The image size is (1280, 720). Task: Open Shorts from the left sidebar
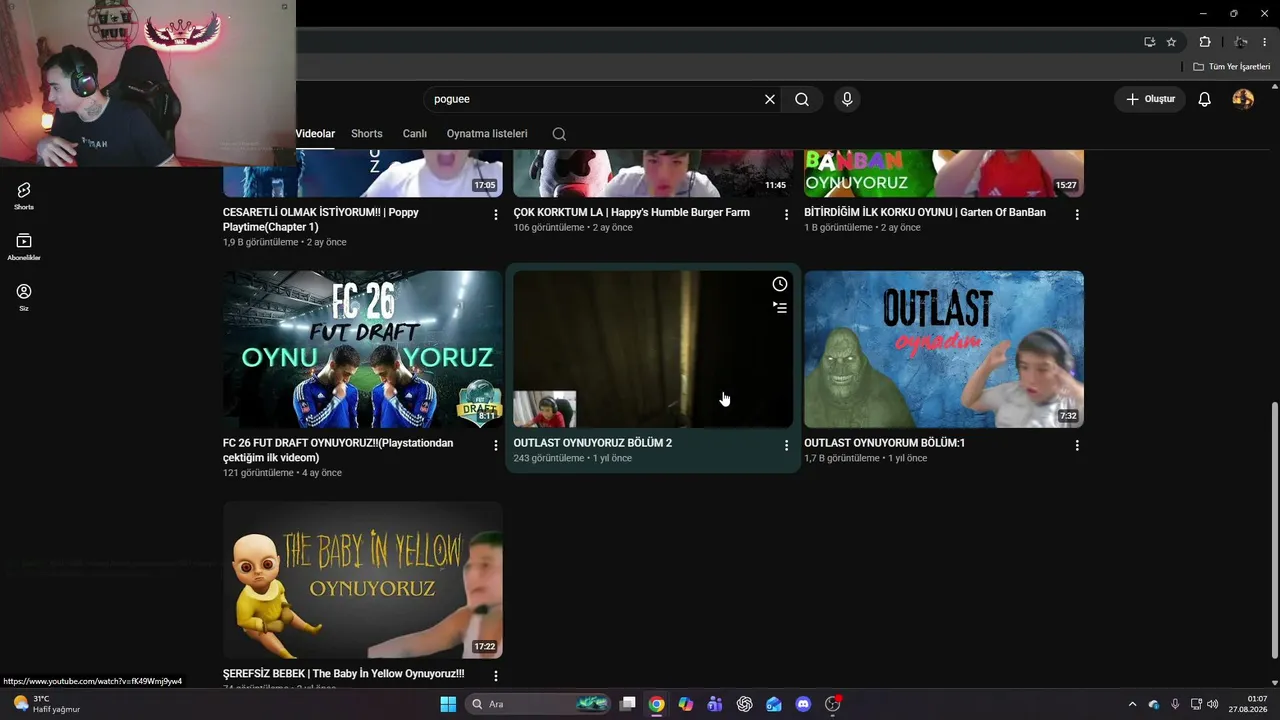click(24, 195)
